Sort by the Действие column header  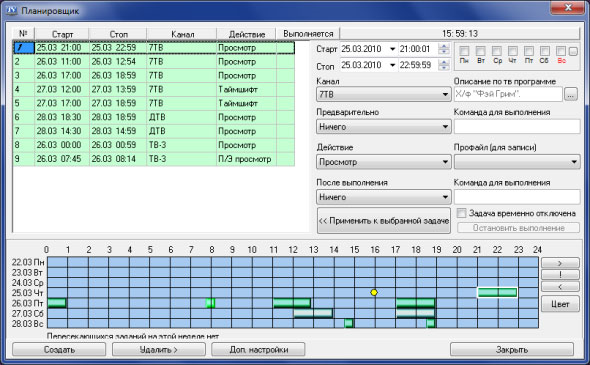tap(247, 33)
